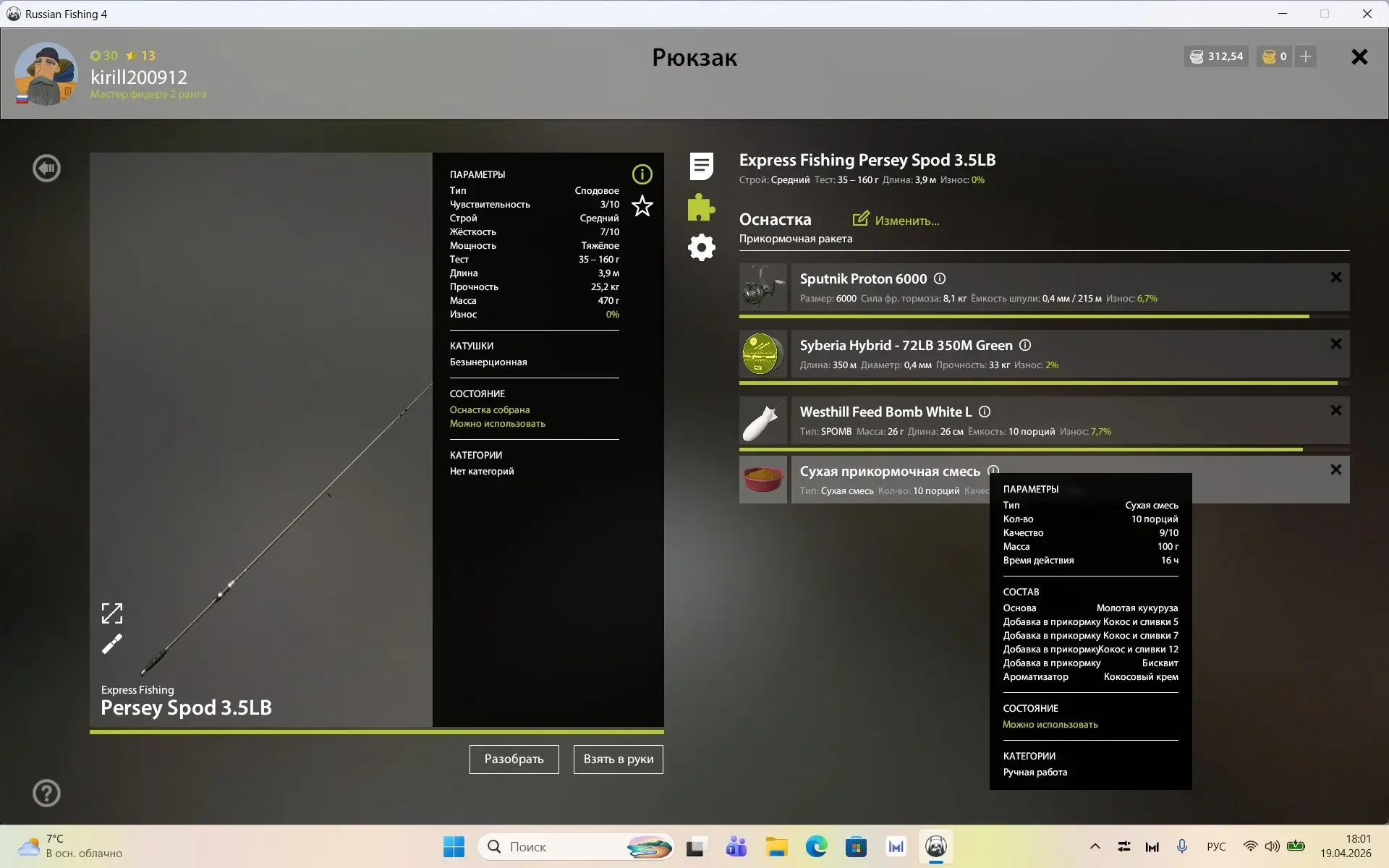This screenshot has height=868, width=1389.
Task: Open the help question mark icon
Action: tap(47, 793)
